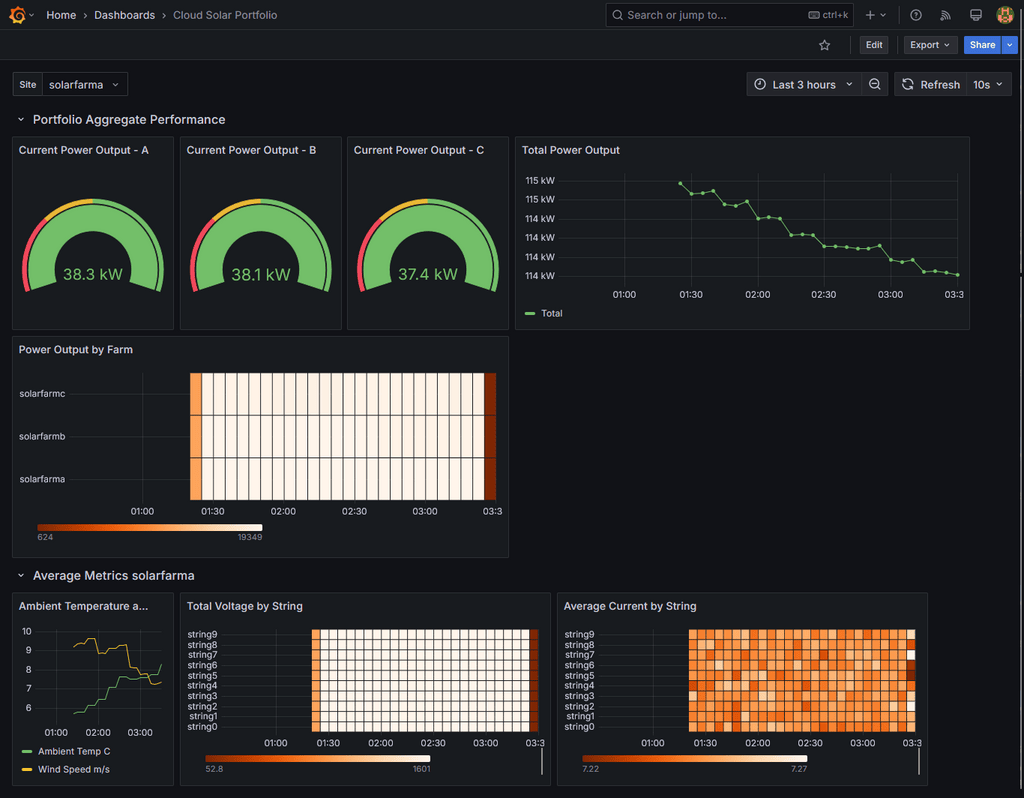Open the 10s auto-refresh interval dropdown
The height and width of the screenshot is (798, 1024).
(x=988, y=84)
